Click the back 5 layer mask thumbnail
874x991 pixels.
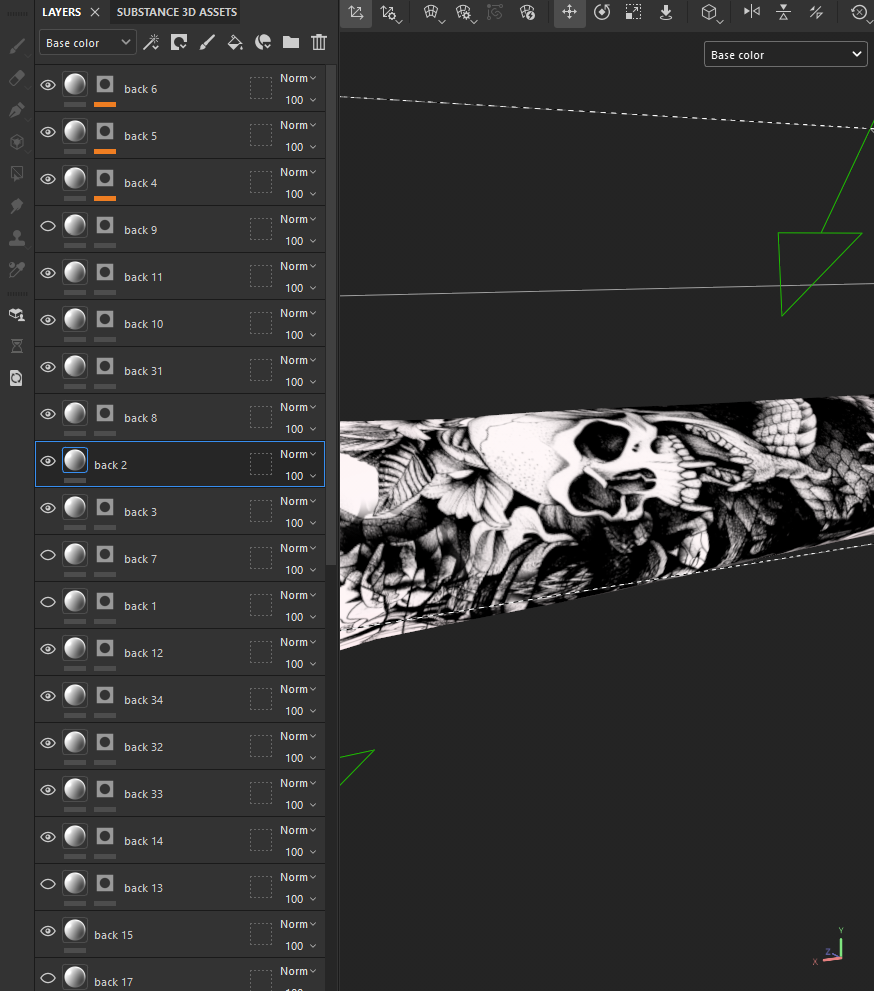tap(105, 131)
